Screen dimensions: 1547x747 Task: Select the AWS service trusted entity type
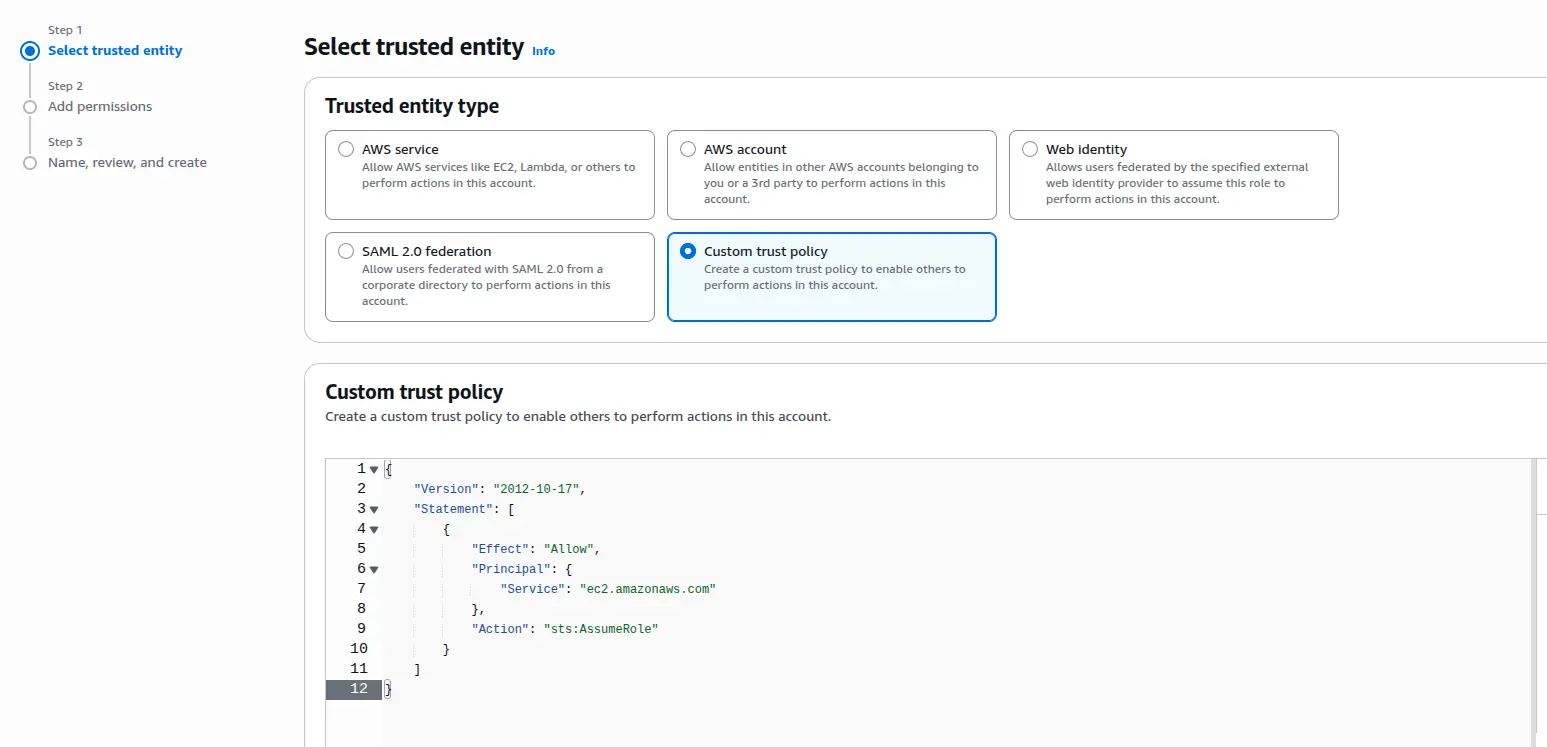pos(345,148)
